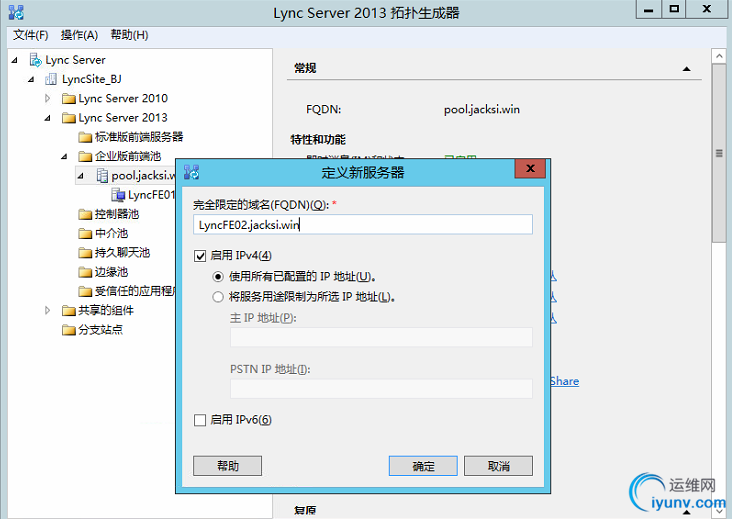Maximize the Topology Builder window

coord(674,9)
